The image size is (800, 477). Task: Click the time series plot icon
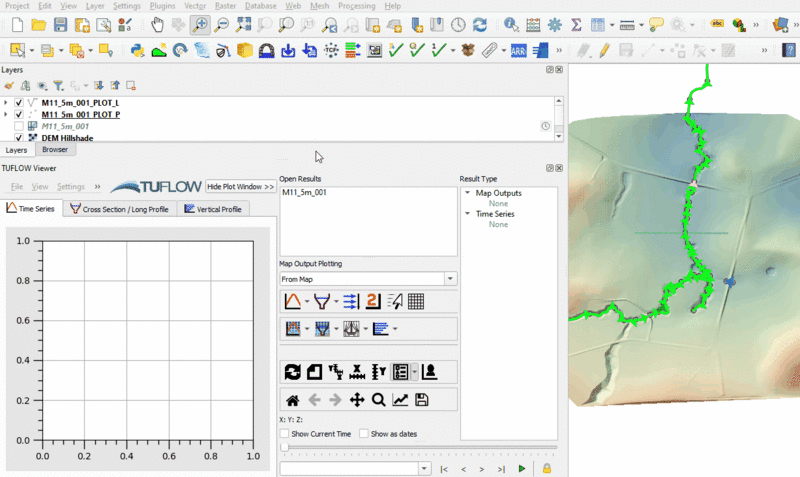(292, 301)
